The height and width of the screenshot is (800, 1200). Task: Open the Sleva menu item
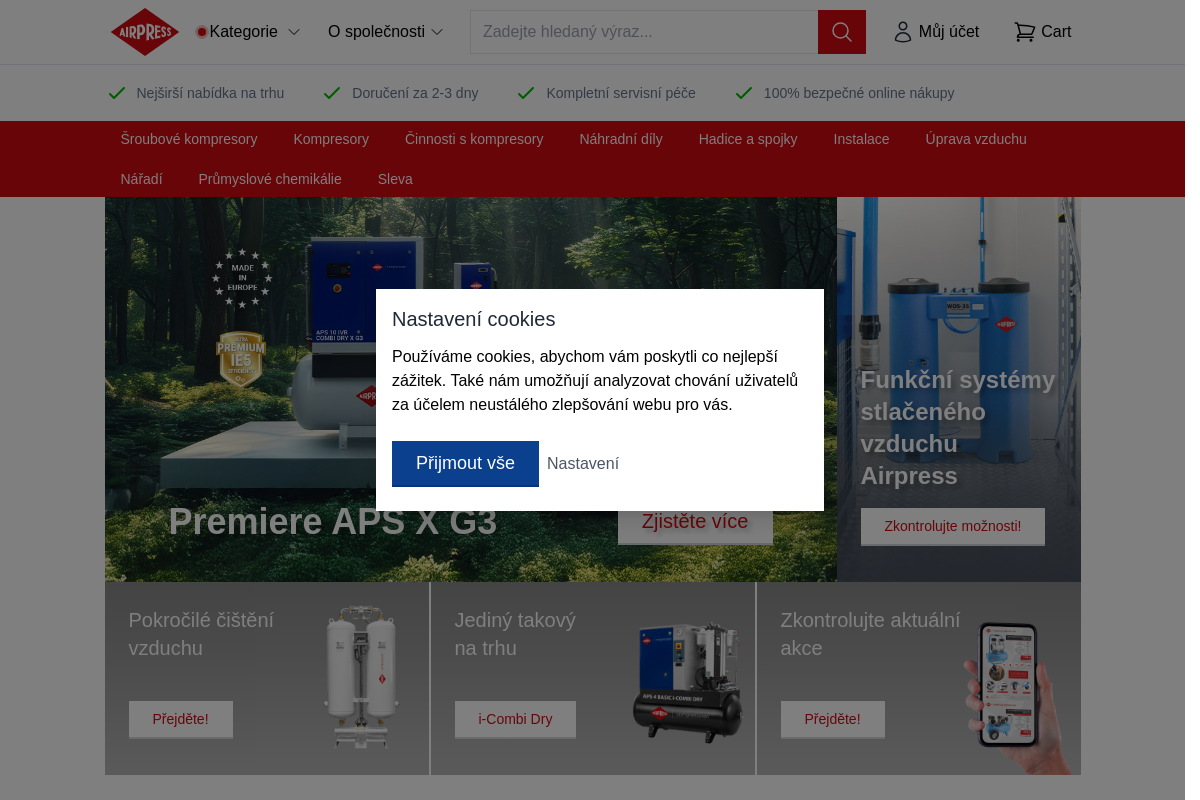point(395,179)
